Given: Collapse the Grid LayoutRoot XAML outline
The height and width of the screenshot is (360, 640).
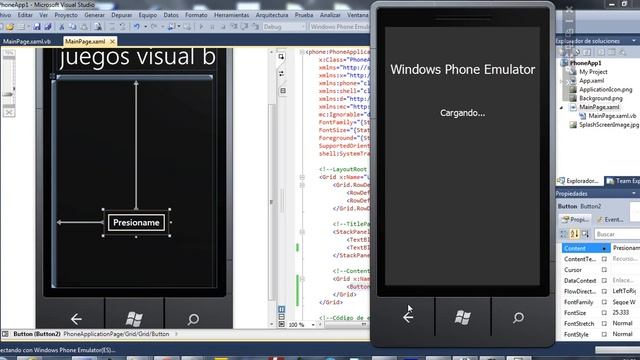Looking at the screenshot, I should pos(302,177).
